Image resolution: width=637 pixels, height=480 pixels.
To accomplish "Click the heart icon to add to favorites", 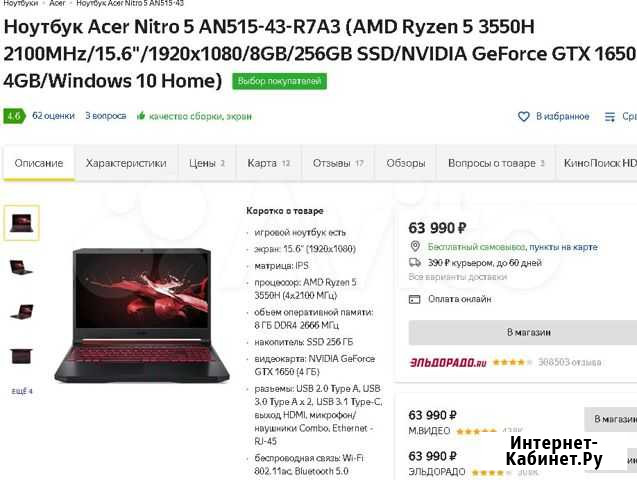I will click(524, 117).
